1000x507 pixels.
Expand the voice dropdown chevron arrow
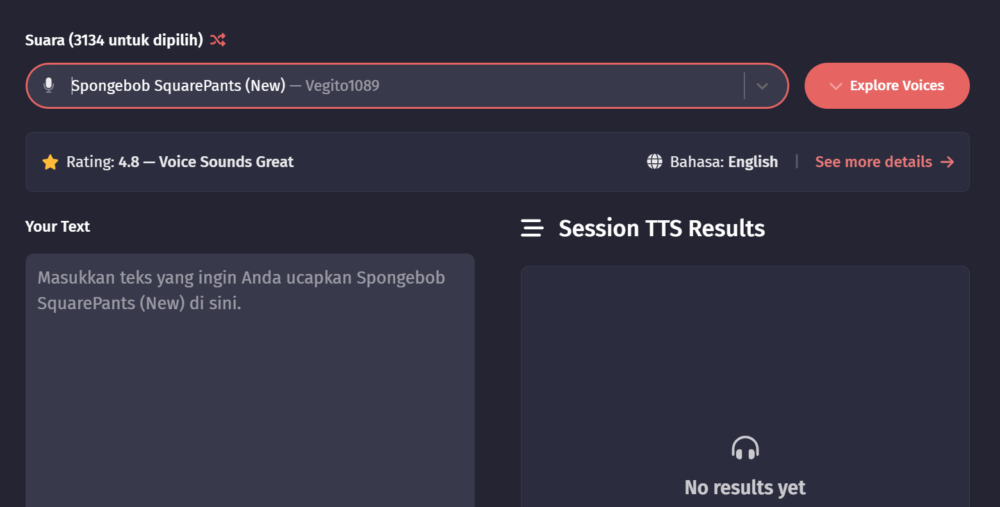[763, 86]
